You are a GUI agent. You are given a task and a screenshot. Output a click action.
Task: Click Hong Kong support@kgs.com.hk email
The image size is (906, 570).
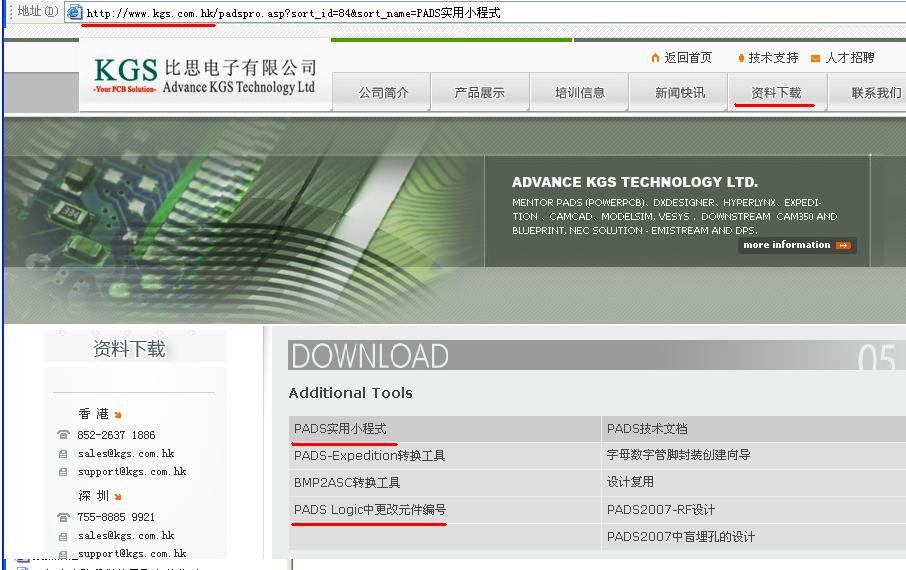click(132, 472)
